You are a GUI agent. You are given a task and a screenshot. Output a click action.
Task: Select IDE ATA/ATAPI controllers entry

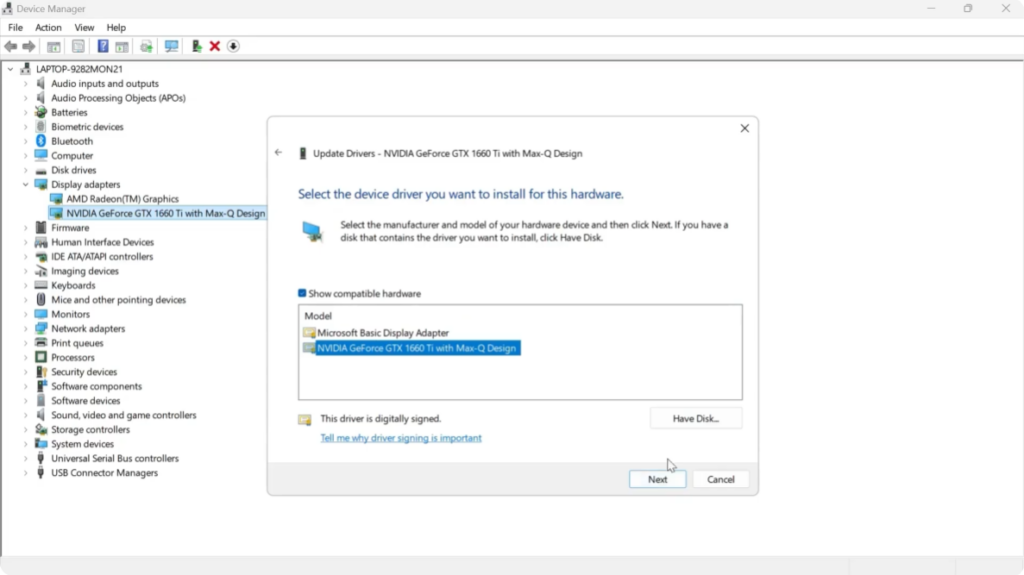102,256
